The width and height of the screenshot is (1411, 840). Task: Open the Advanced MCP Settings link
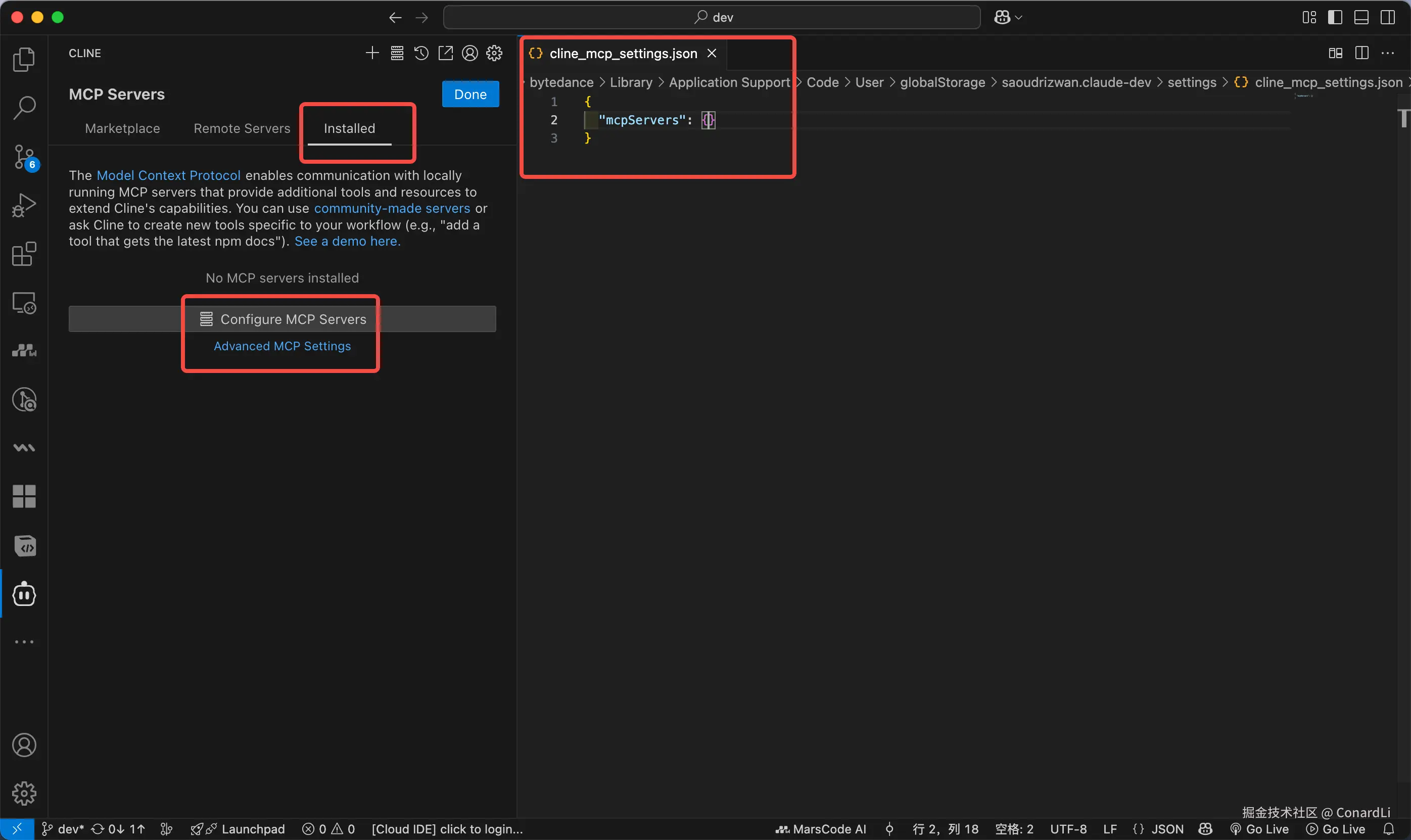point(282,346)
